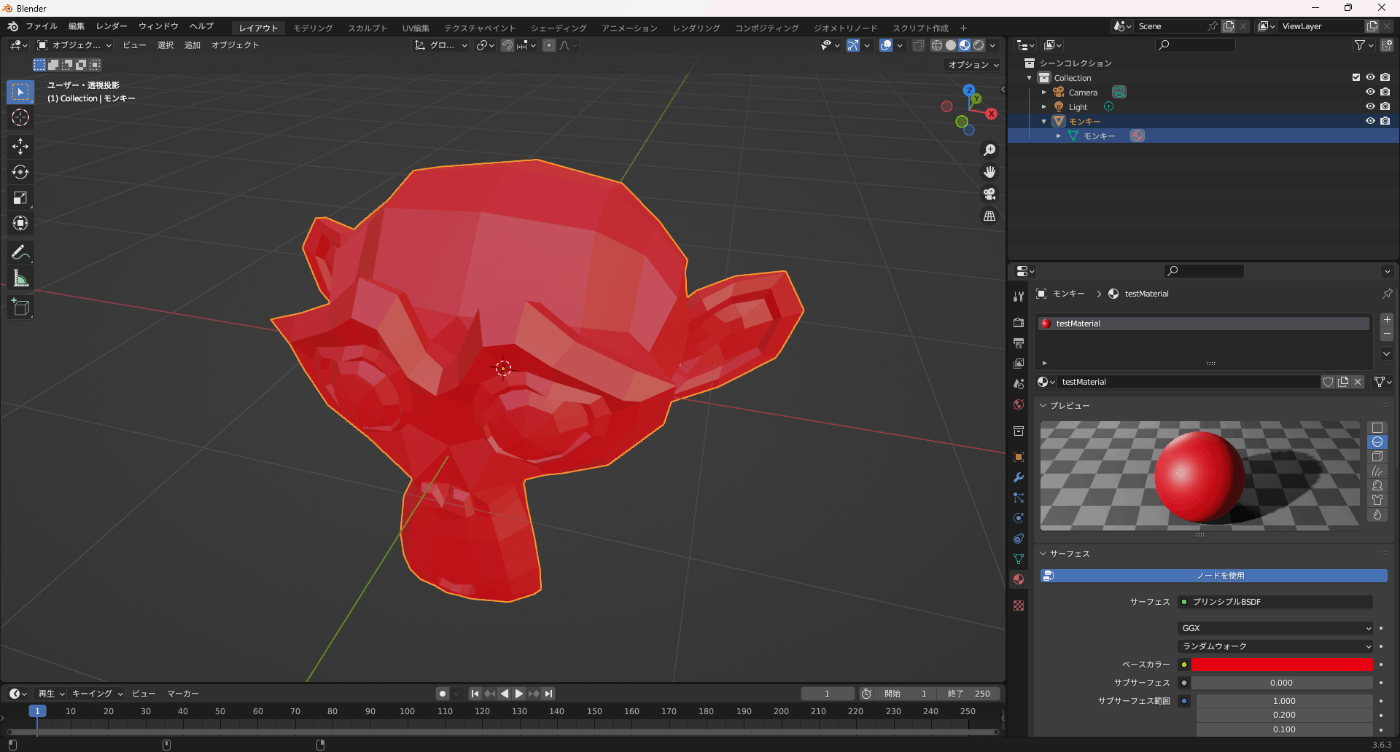Image resolution: width=1400 pixels, height=752 pixels.
Task: Select the Measure tool in left toolbar
Action: [20, 278]
